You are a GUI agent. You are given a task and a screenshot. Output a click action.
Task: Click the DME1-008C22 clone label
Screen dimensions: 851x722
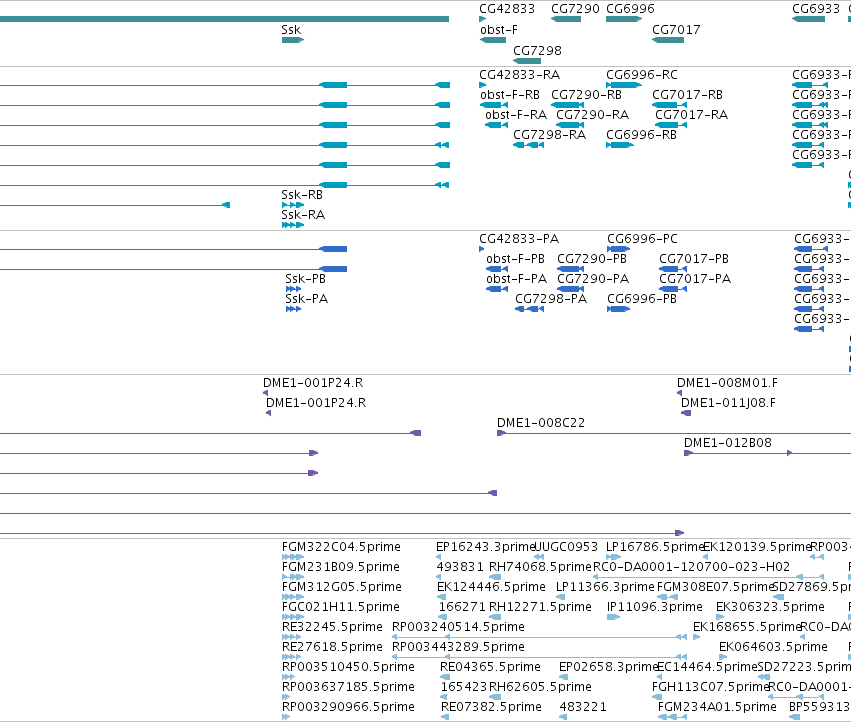[x=541, y=423]
